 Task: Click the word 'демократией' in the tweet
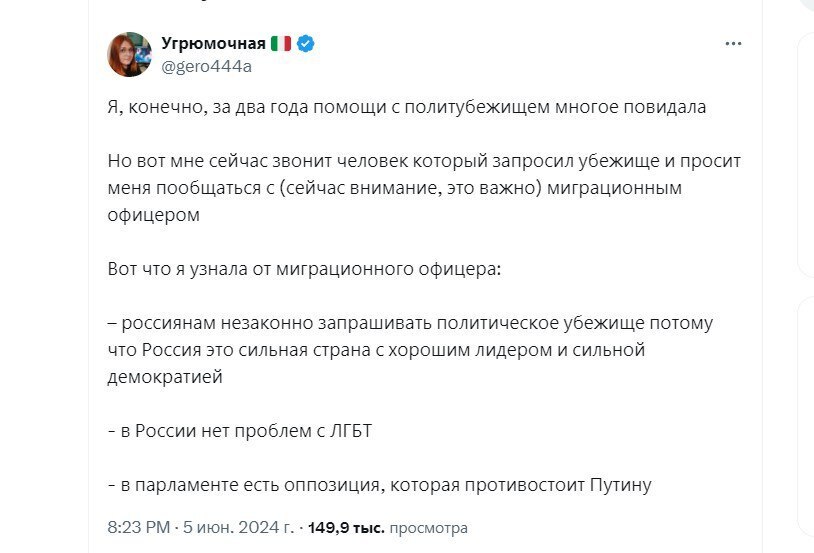pos(164,377)
